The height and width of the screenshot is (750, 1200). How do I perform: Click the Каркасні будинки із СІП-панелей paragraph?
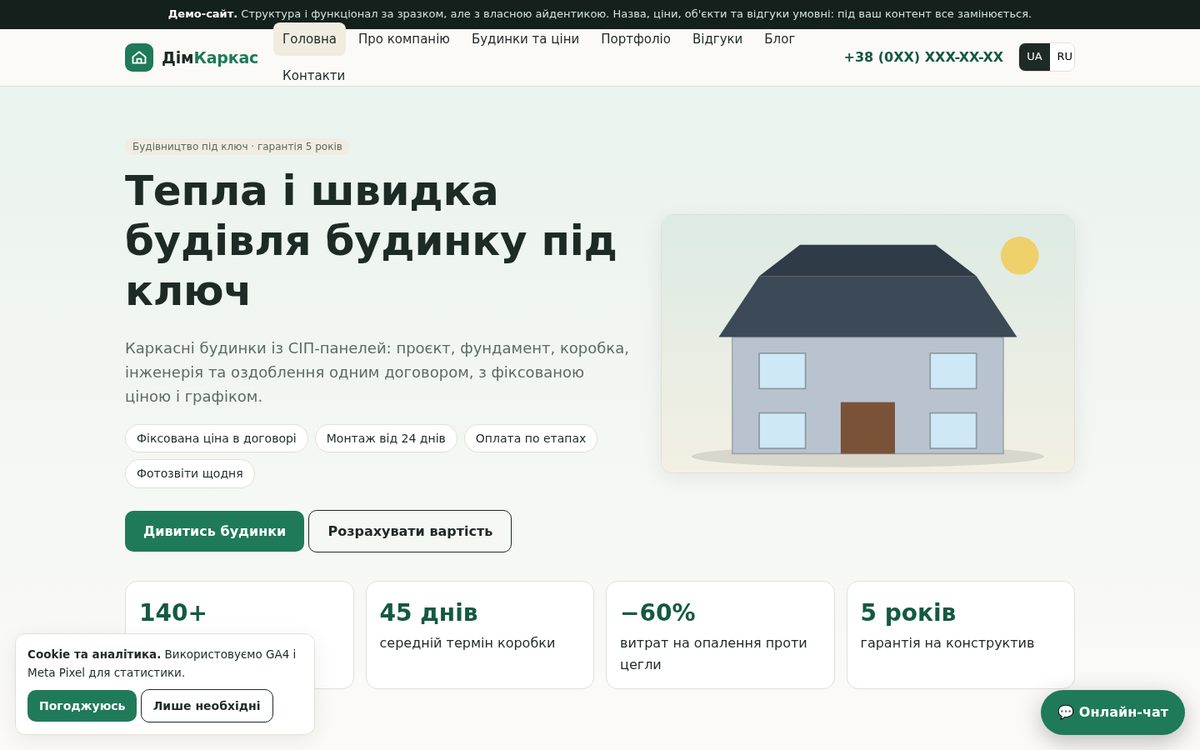click(x=377, y=372)
